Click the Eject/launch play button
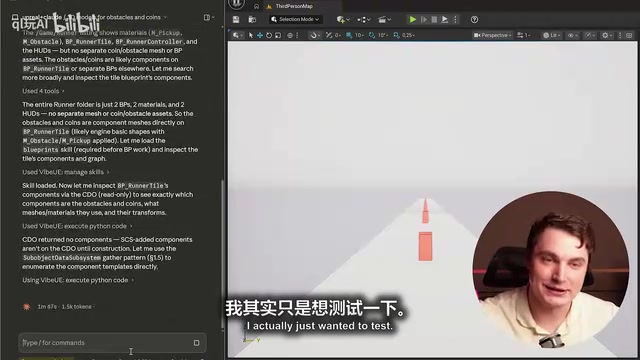Image resolution: width=640 pixels, height=360 pixels. tap(445, 19)
